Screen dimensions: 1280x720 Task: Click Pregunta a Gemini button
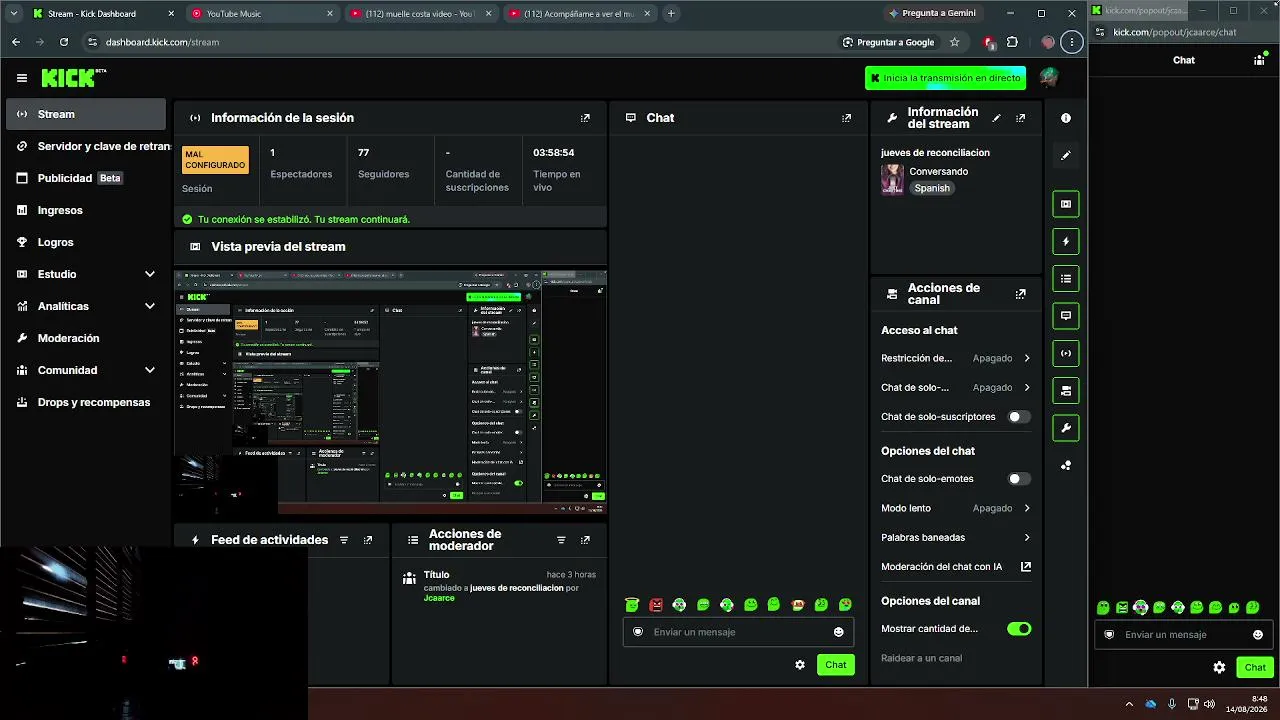[x=932, y=13]
